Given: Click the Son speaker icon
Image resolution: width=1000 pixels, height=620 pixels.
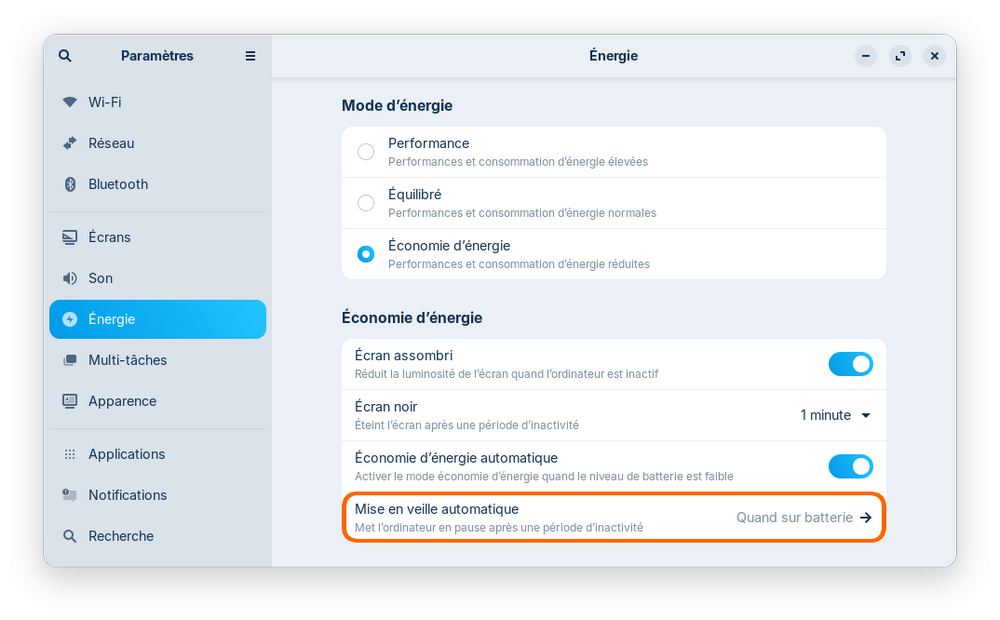Looking at the screenshot, I should coord(70,278).
